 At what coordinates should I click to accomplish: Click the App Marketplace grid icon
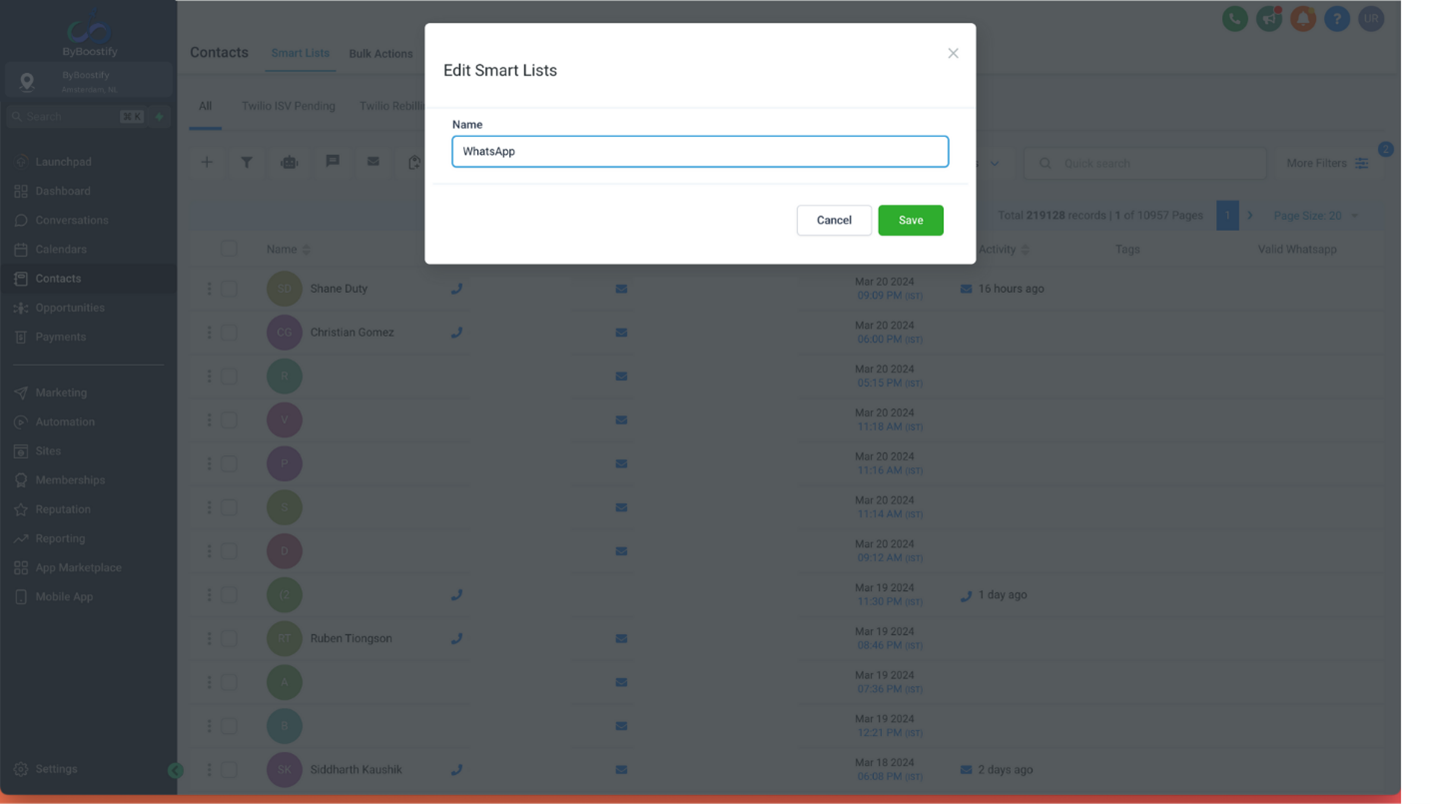[21, 567]
